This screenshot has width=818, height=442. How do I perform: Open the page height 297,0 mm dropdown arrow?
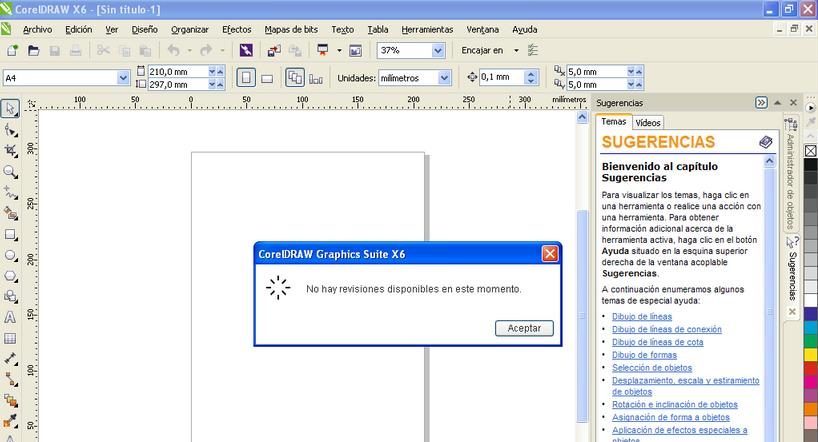pyautogui.click(x=212, y=84)
